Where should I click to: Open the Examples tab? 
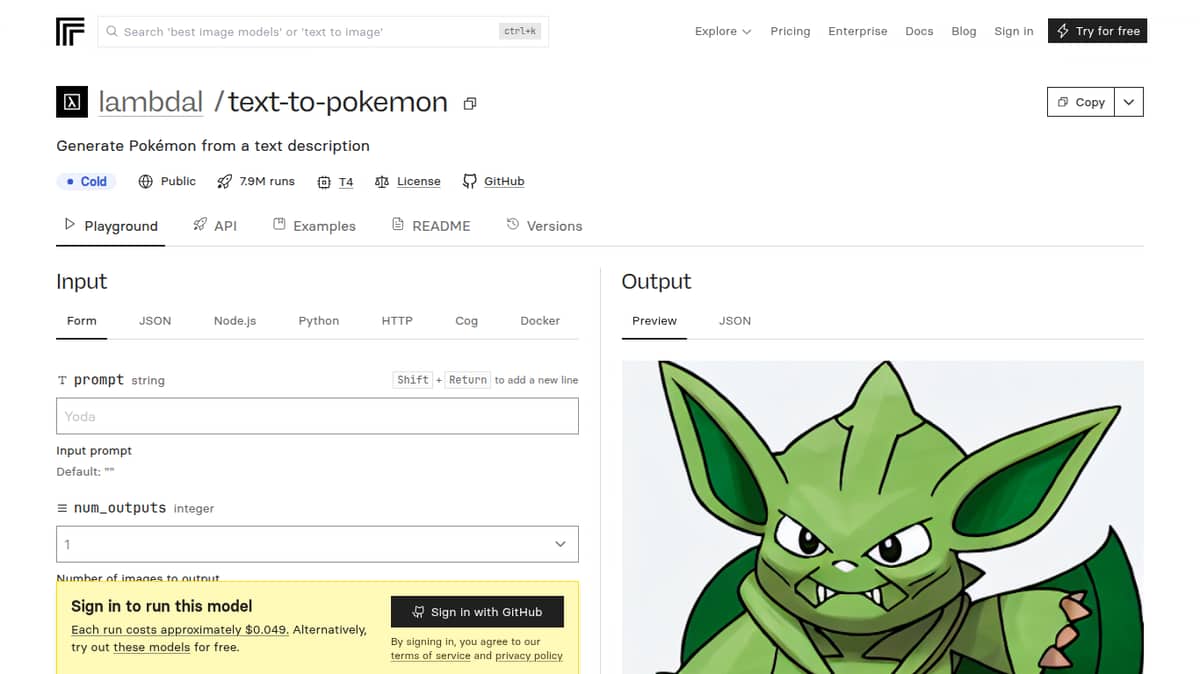click(314, 226)
